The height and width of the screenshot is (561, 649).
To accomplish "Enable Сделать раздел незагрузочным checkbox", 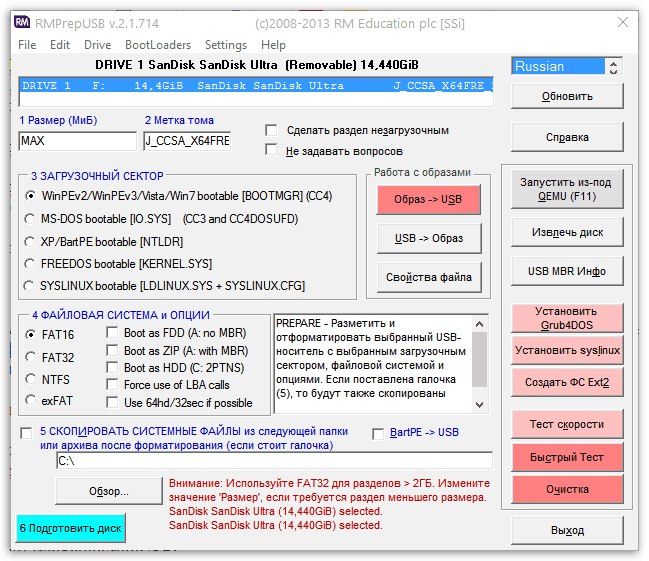I will (x=271, y=130).
